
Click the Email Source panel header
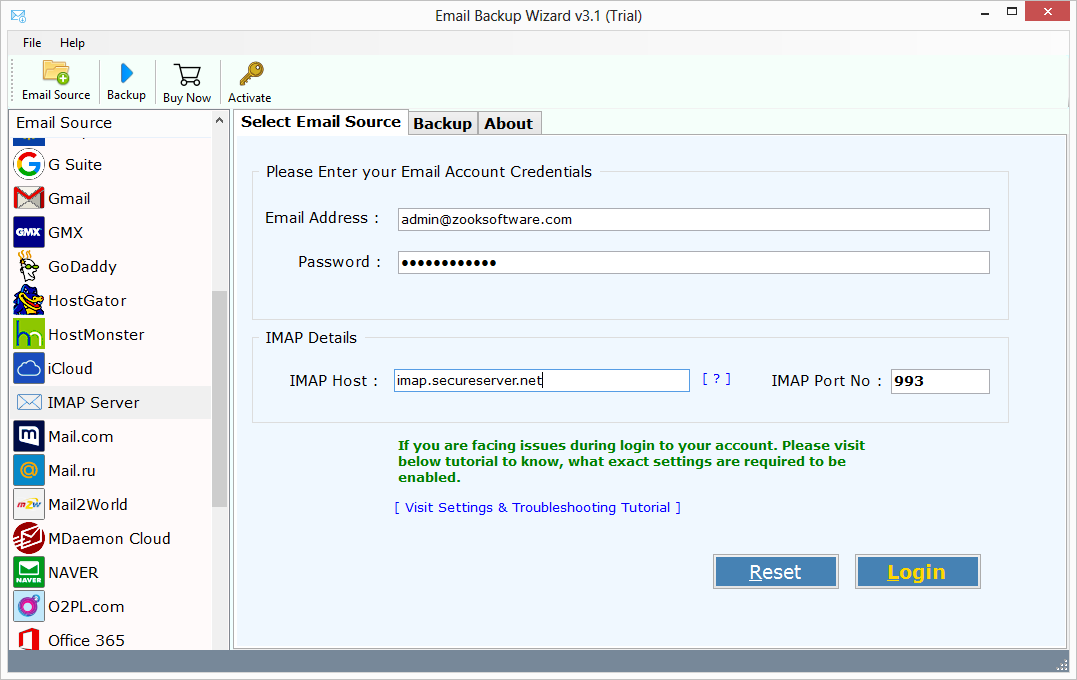(110, 122)
